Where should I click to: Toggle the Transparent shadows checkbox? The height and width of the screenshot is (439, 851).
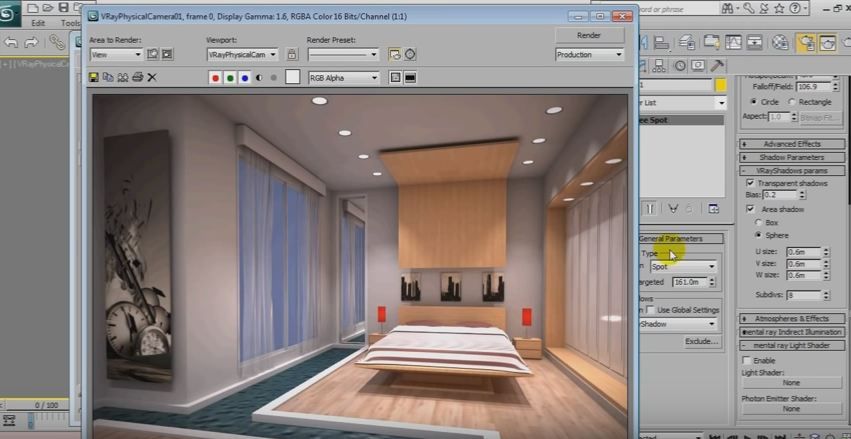point(751,183)
